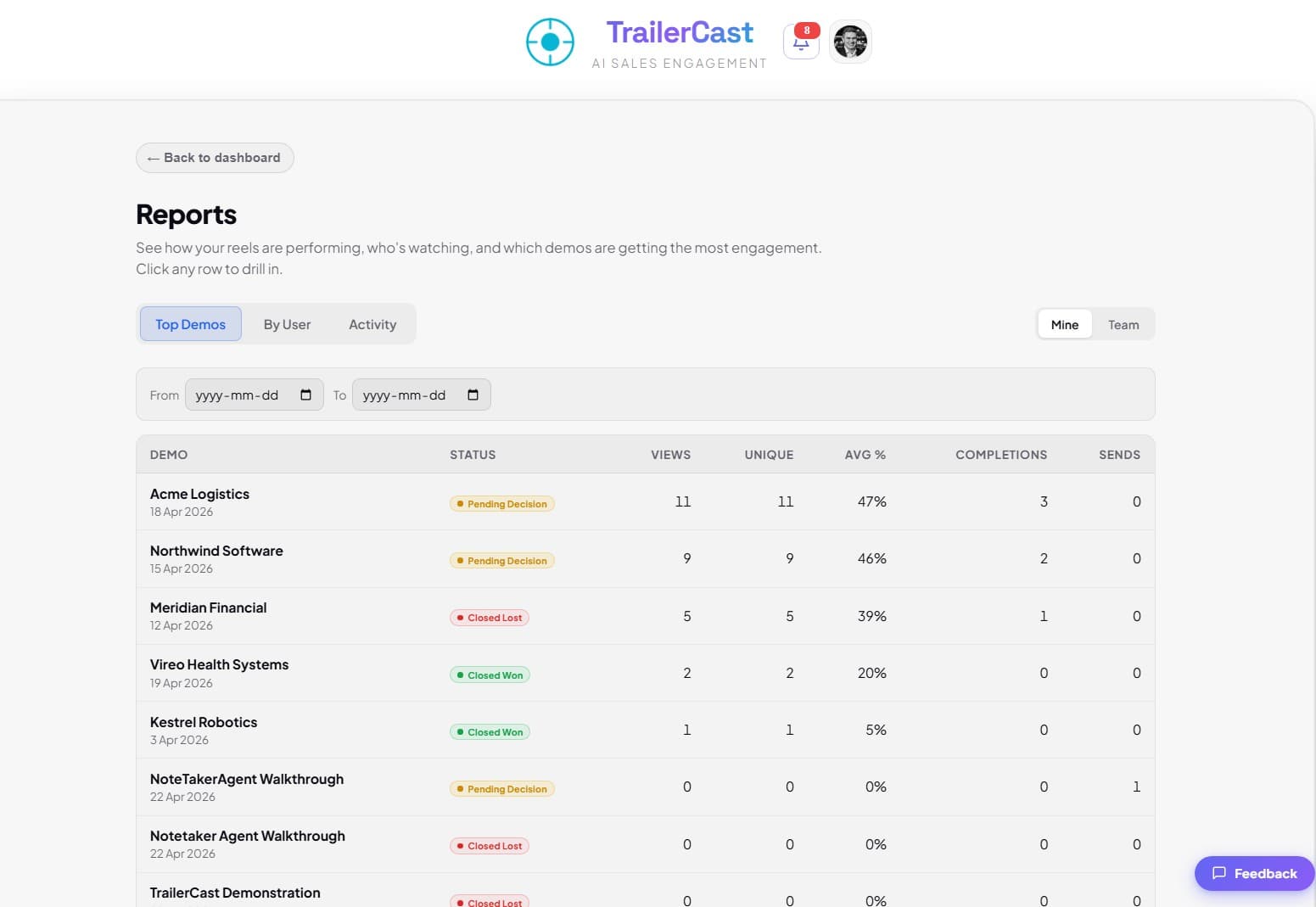The width and height of the screenshot is (1316, 907).
Task: Go back to dashboard
Action: tap(215, 158)
